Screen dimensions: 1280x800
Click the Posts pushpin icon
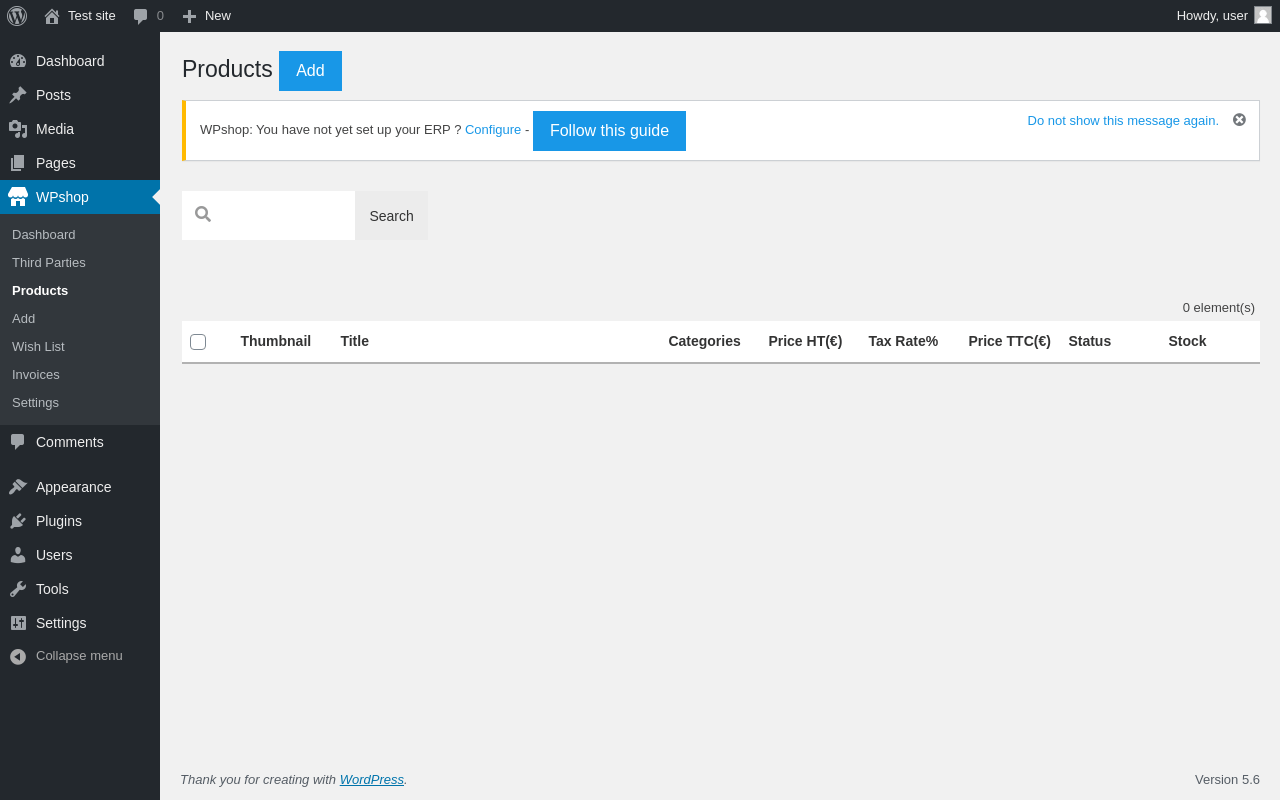pyautogui.click(x=18, y=95)
